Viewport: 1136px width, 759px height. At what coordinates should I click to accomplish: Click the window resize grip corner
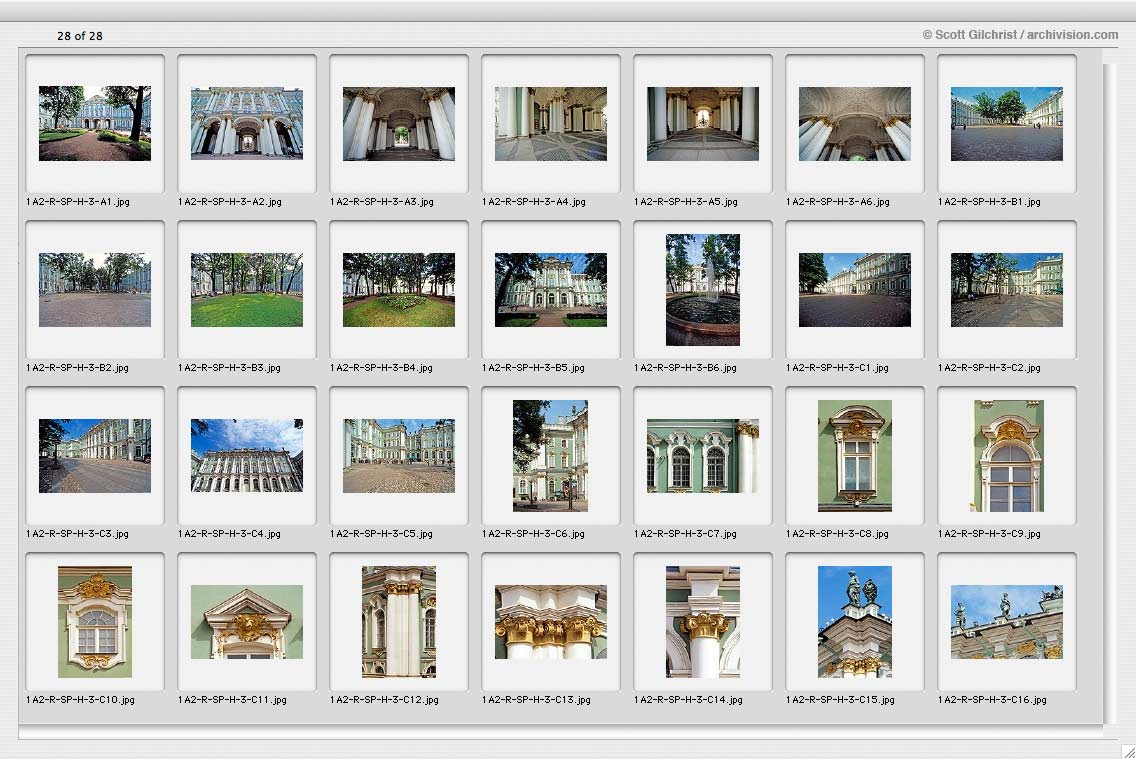tap(1128, 752)
